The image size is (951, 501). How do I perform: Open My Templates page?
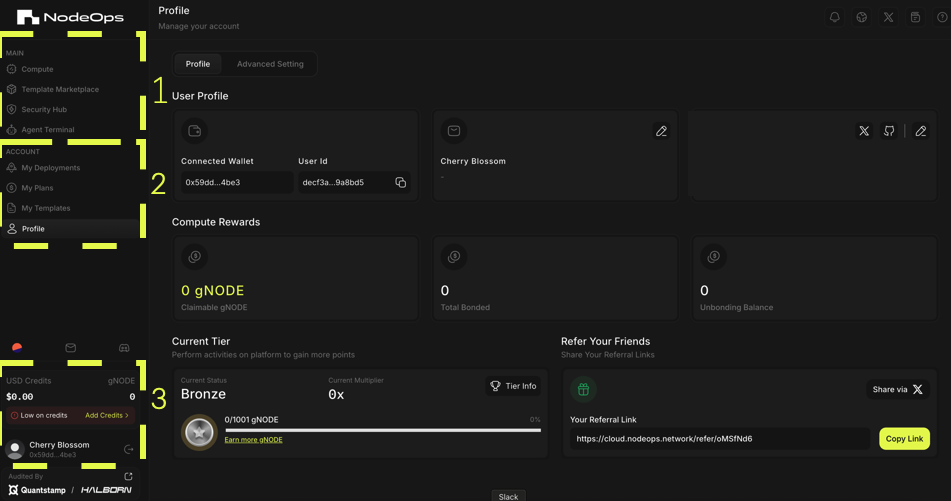45,208
